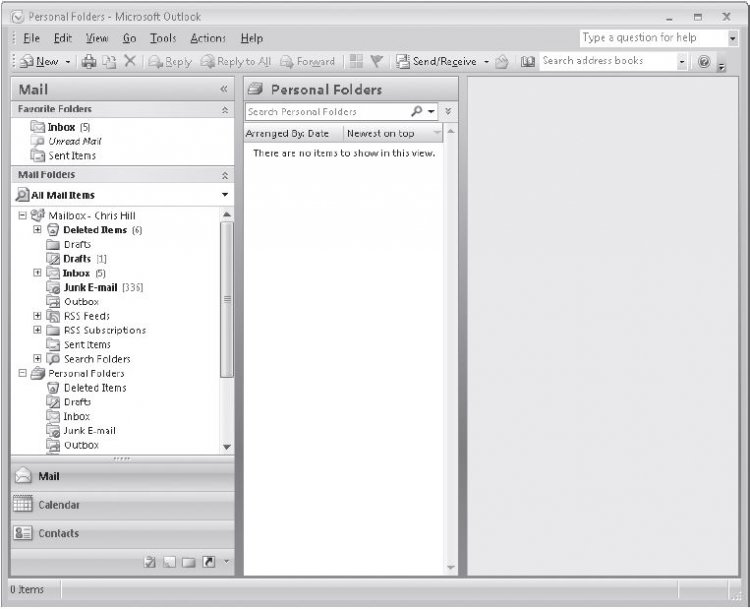This screenshot has width=750, height=610.
Task: Open Configure buttons arrow in navigation bar
Action: coord(227,561)
